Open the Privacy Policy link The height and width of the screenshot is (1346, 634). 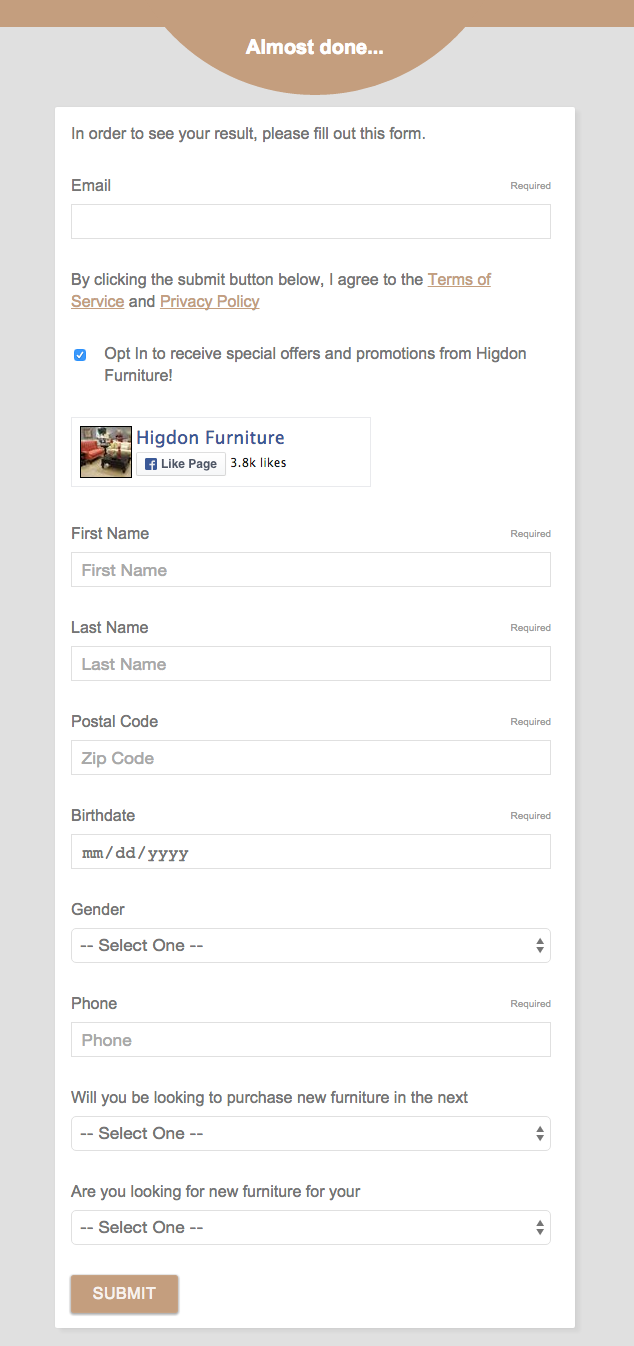pyautogui.click(x=209, y=302)
